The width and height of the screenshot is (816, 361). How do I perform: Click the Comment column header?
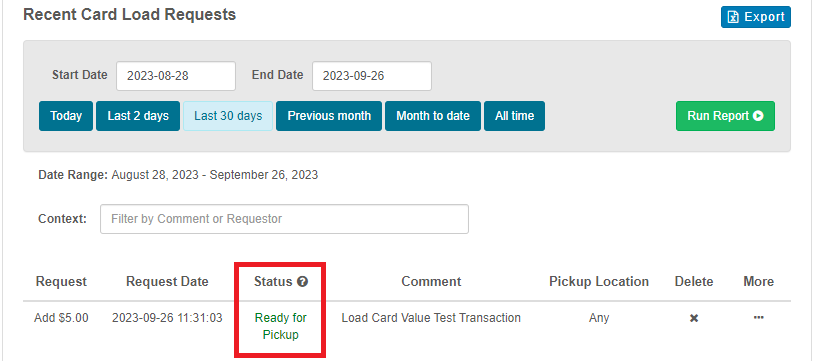coord(431,282)
